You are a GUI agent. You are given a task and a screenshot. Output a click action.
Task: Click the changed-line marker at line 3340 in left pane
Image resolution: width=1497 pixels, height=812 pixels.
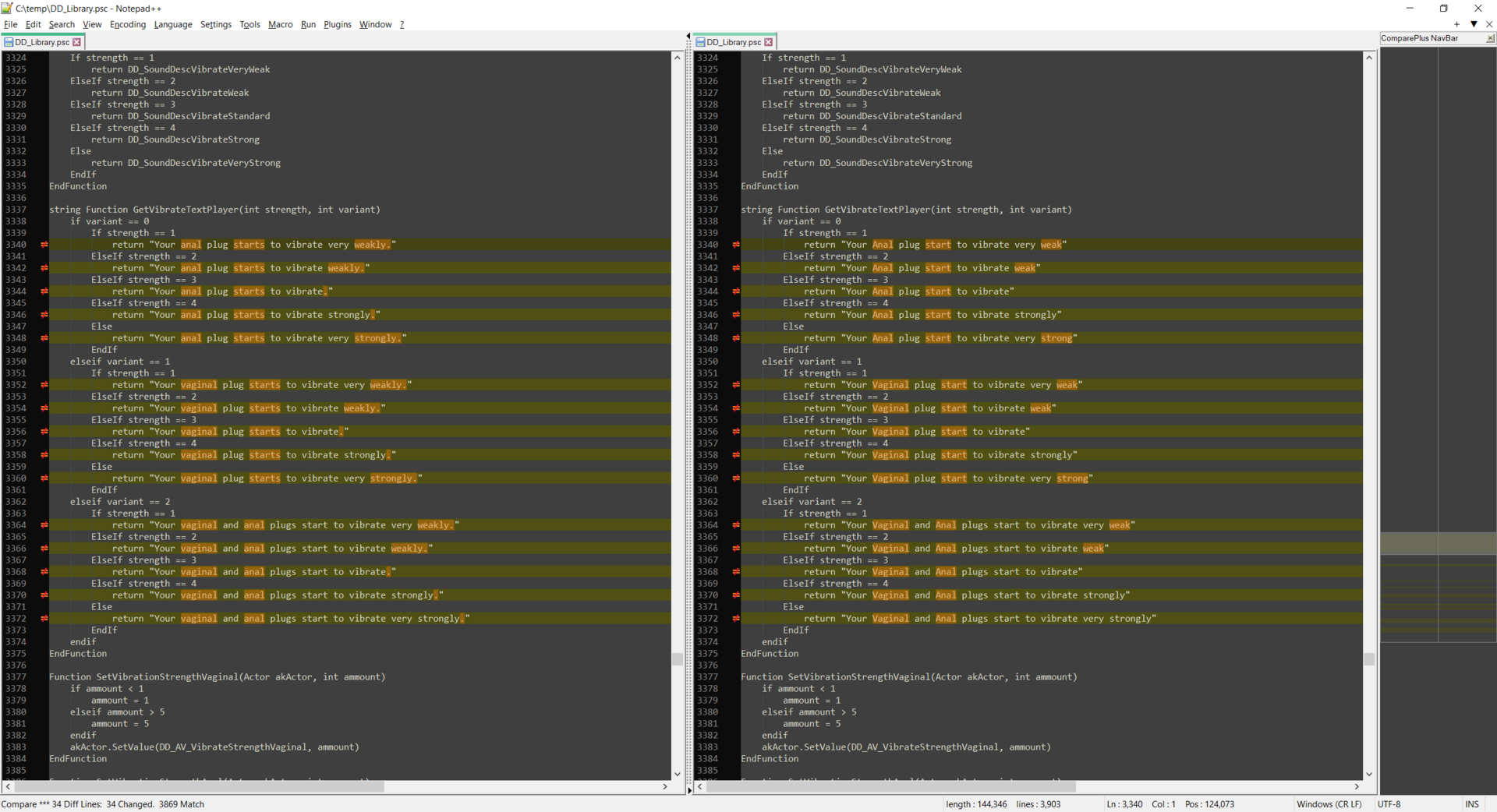point(44,245)
